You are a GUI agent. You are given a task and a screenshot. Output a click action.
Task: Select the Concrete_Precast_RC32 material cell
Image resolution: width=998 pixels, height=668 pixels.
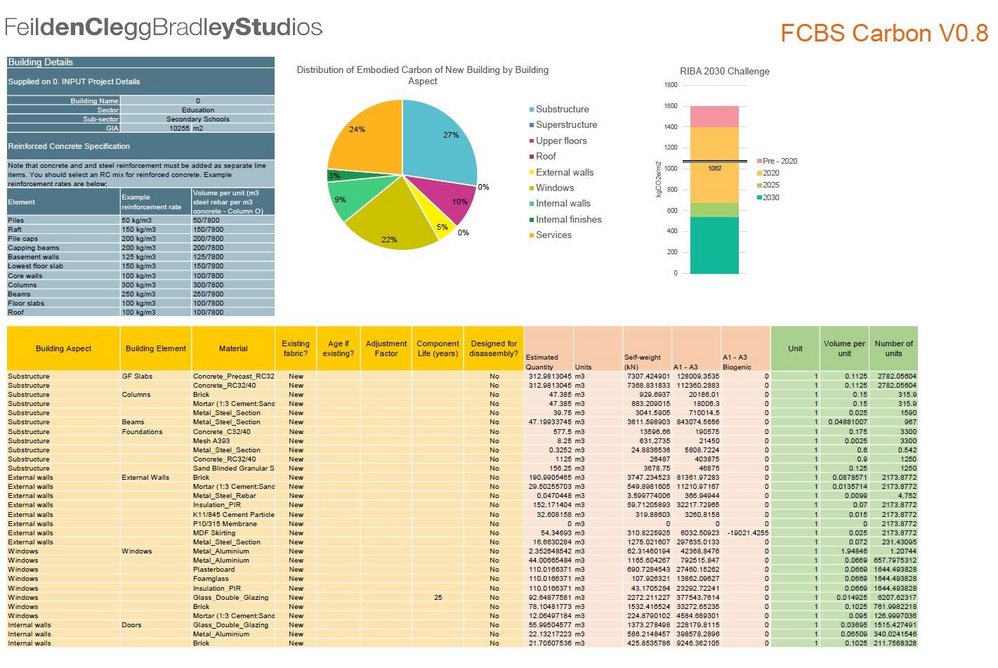pos(233,377)
